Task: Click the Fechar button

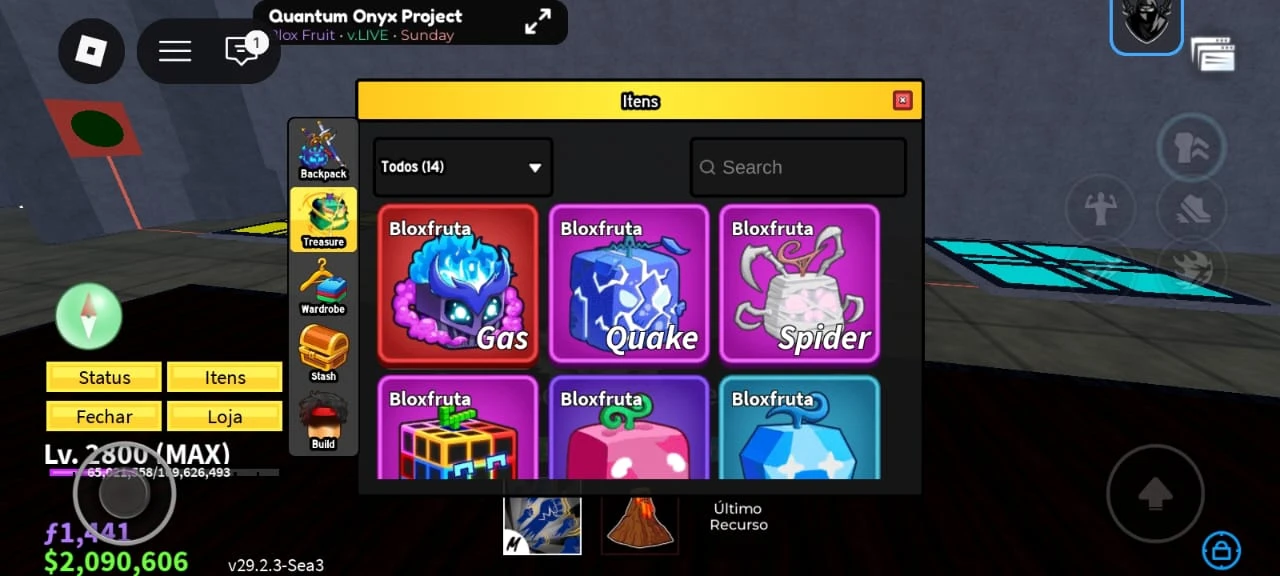Action: click(104, 416)
